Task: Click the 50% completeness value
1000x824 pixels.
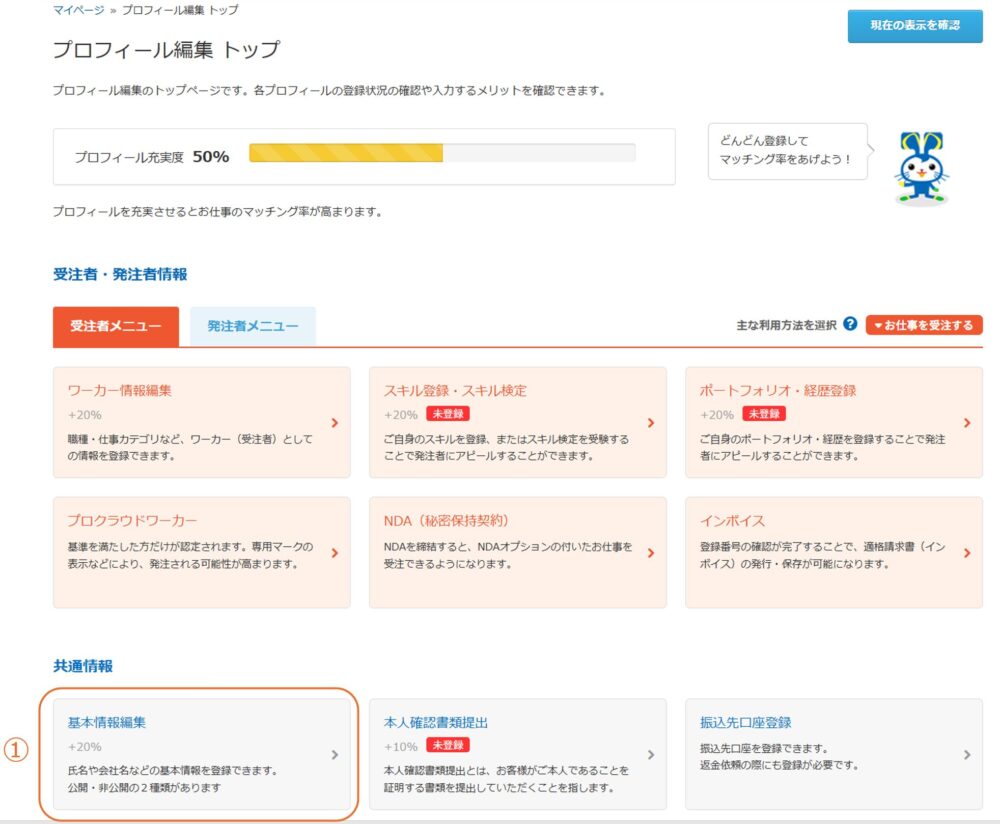Action: pos(211,156)
